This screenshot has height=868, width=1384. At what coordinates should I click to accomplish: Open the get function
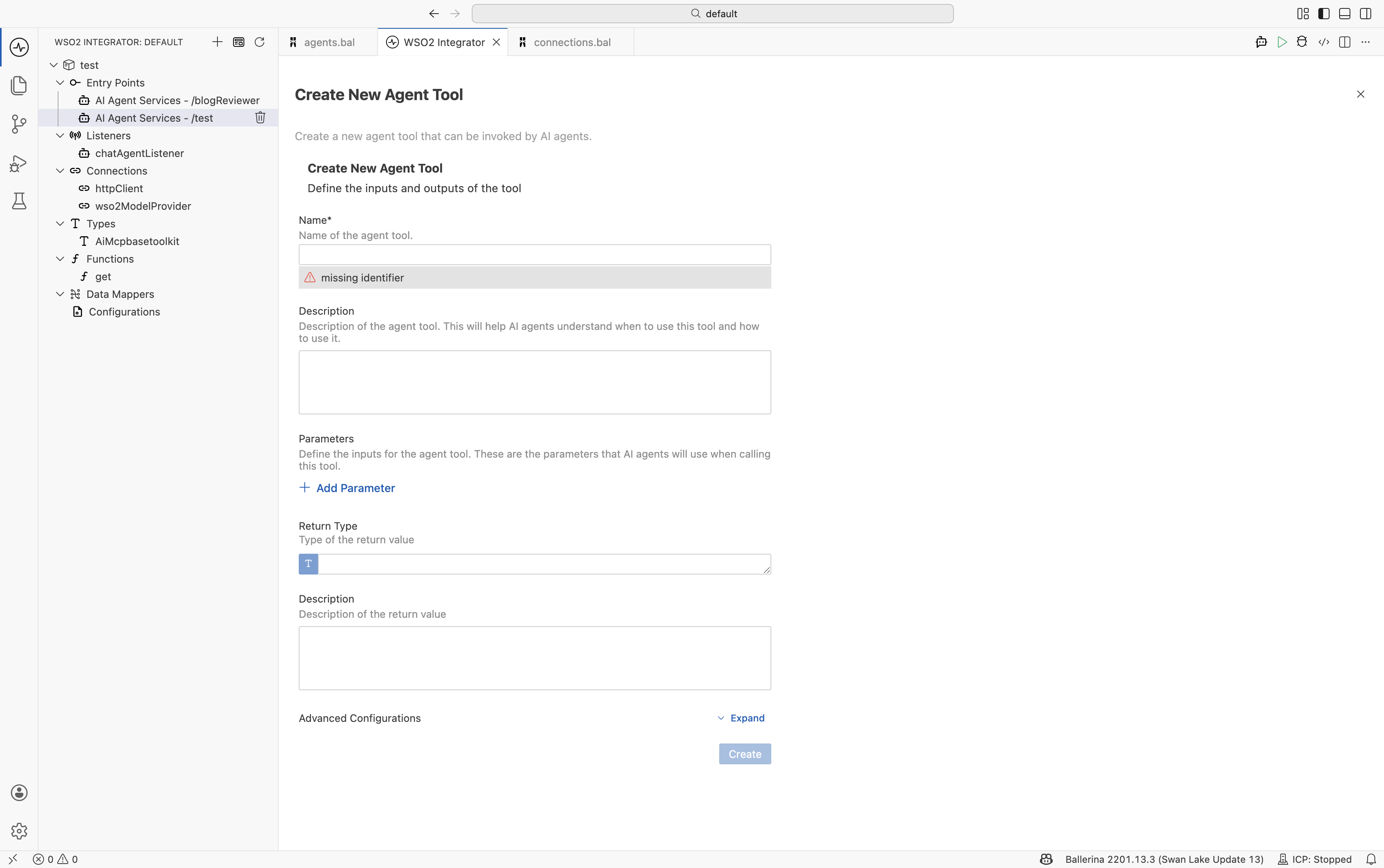coord(103,277)
